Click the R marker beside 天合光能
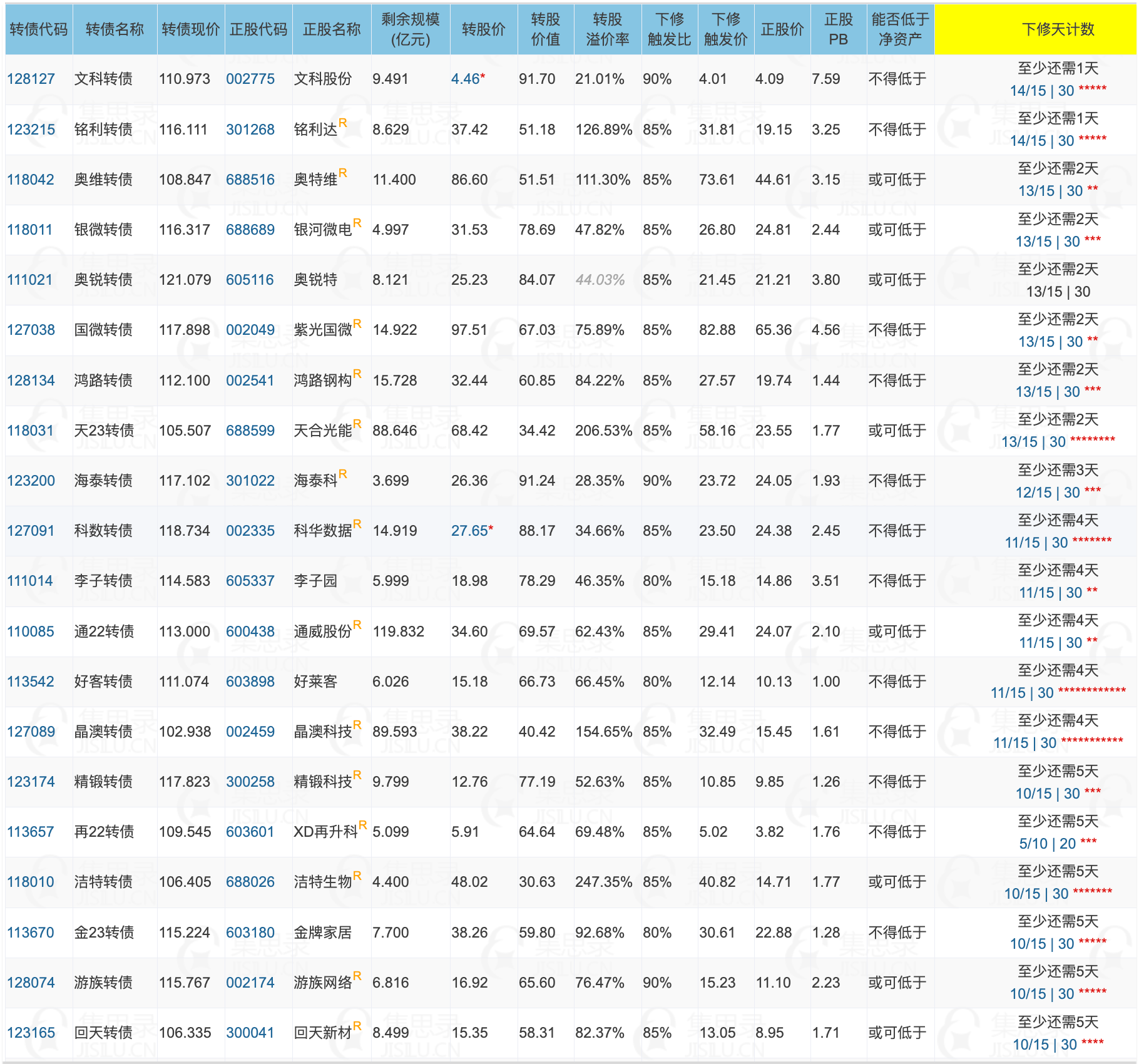Viewport: 1139px width, 1064px height. (x=357, y=424)
